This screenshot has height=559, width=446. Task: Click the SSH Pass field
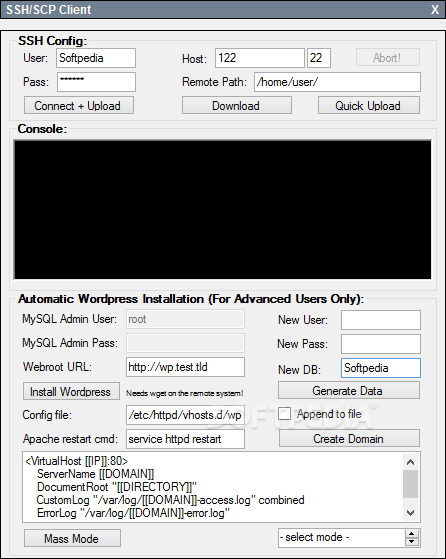[x=96, y=82]
